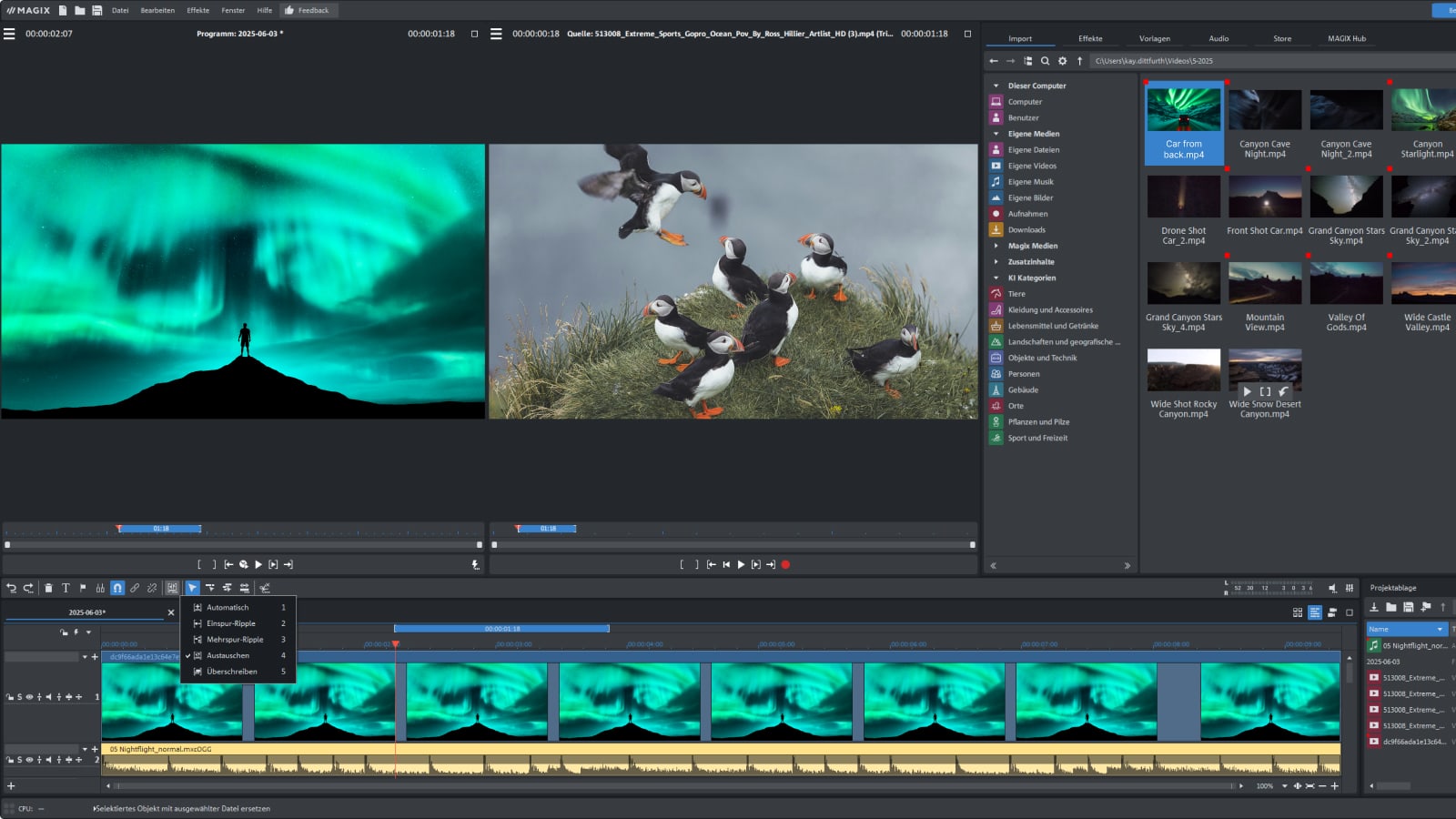
Task: Toggle visibility eye on track 1
Action: pyautogui.click(x=29, y=697)
